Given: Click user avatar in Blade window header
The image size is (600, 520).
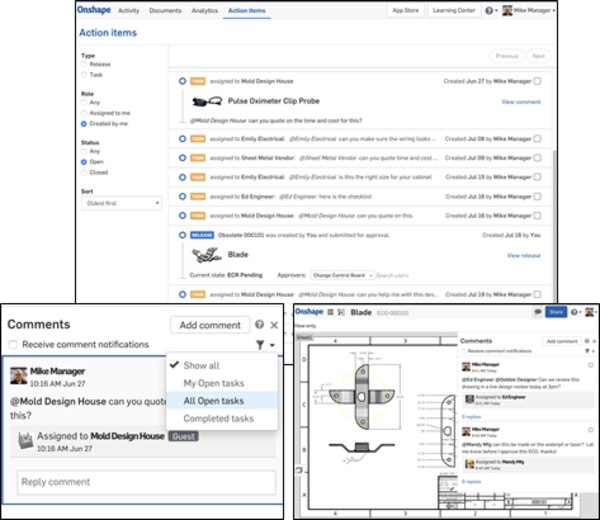Looking at the screenshot, I should pyautogui.click(x=589, y=312).
